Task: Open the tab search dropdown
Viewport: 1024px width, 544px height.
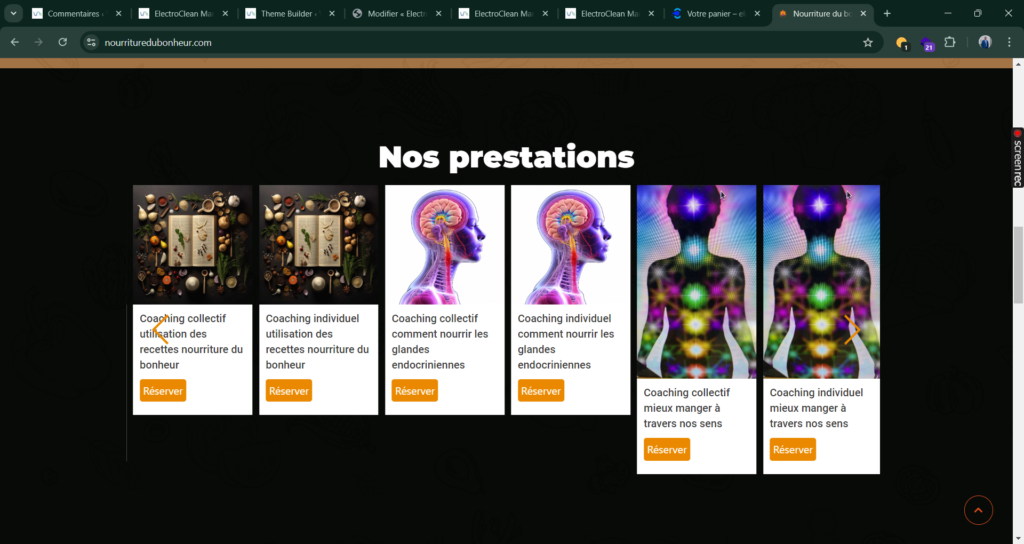Action: (x=13, y=13)
